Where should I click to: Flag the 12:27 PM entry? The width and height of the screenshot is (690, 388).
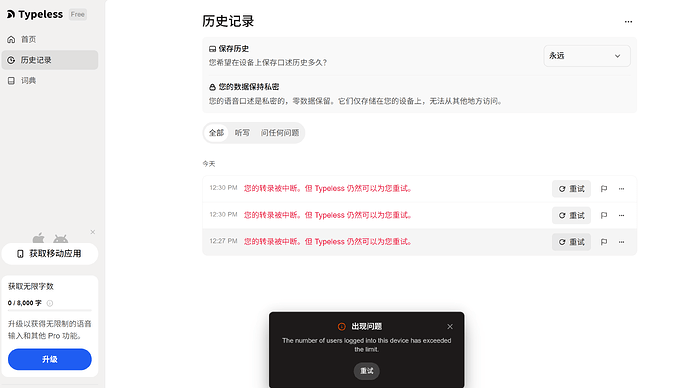[604, 242]
